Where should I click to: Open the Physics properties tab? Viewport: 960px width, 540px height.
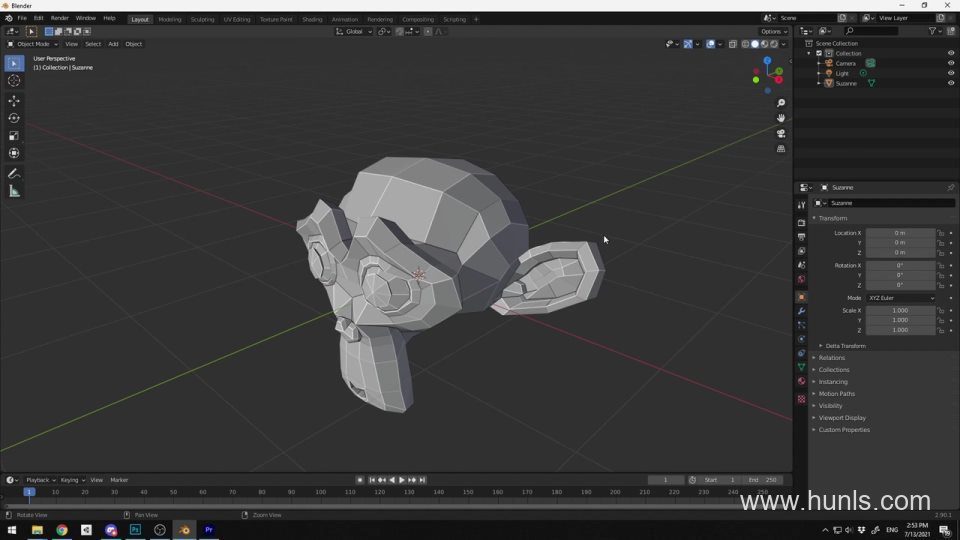[x=801, y=339]
